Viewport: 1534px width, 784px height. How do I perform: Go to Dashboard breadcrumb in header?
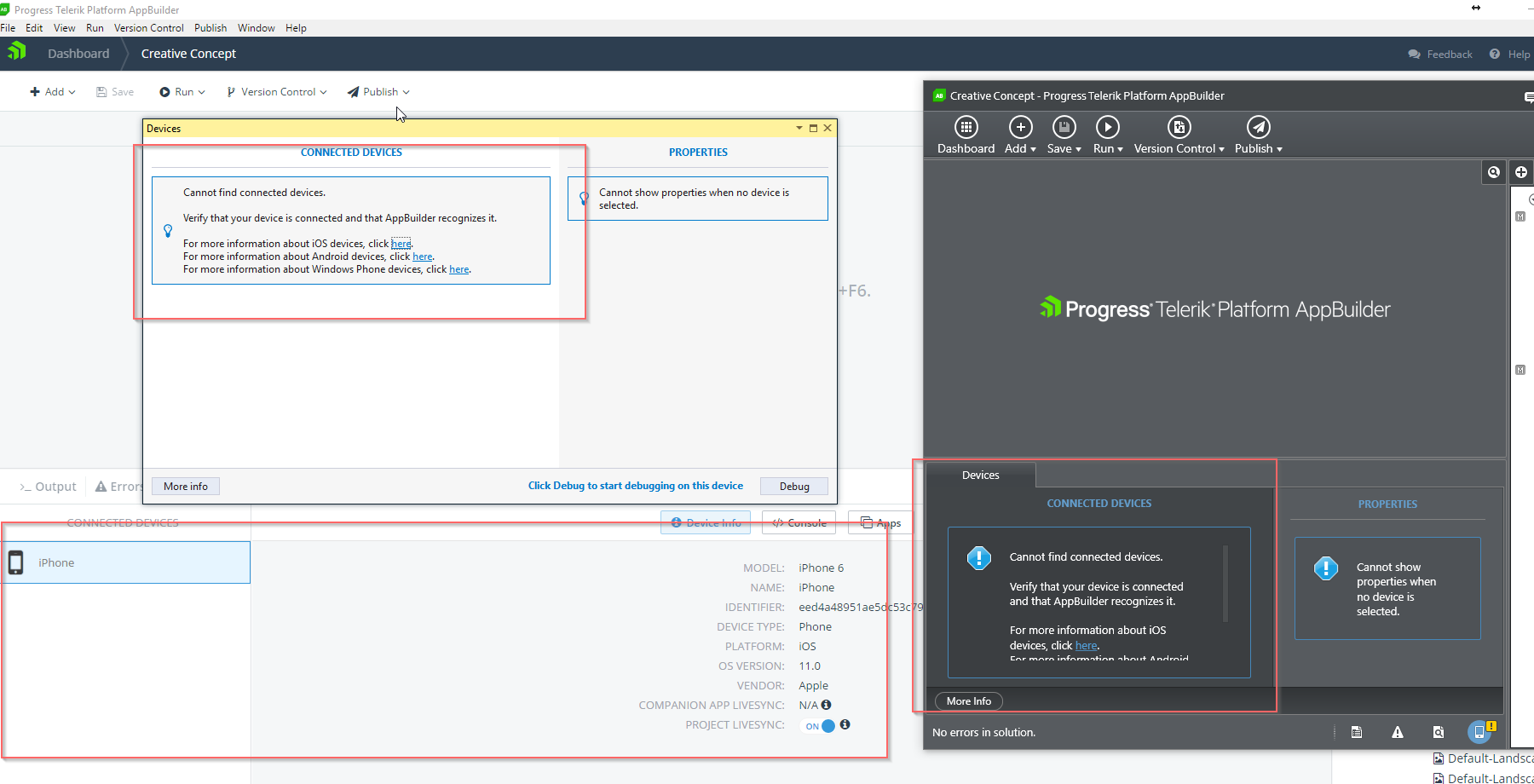click(x=78, y=53)
